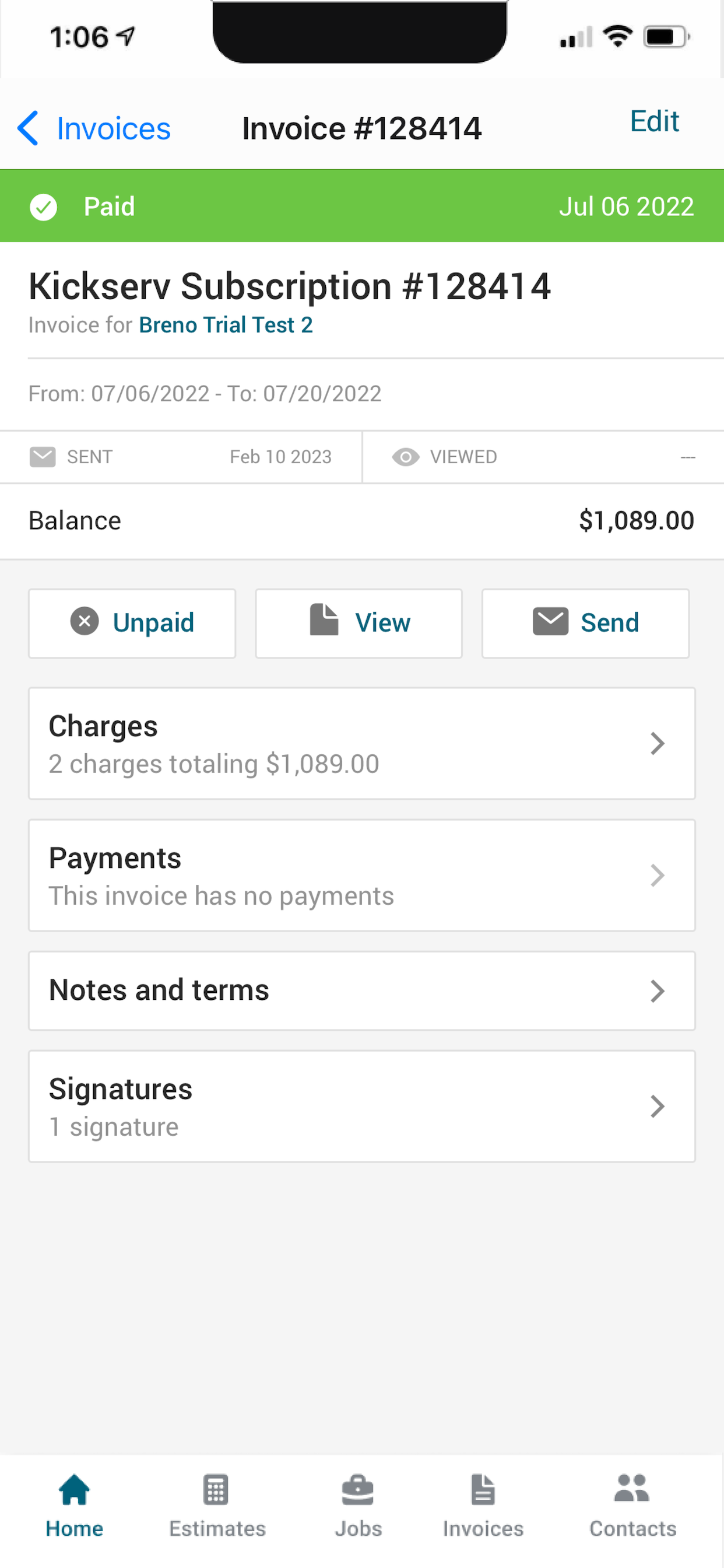Tap the back chevron icon beside Invoices
Screen dimensions: 724x1568
point(28,128)
